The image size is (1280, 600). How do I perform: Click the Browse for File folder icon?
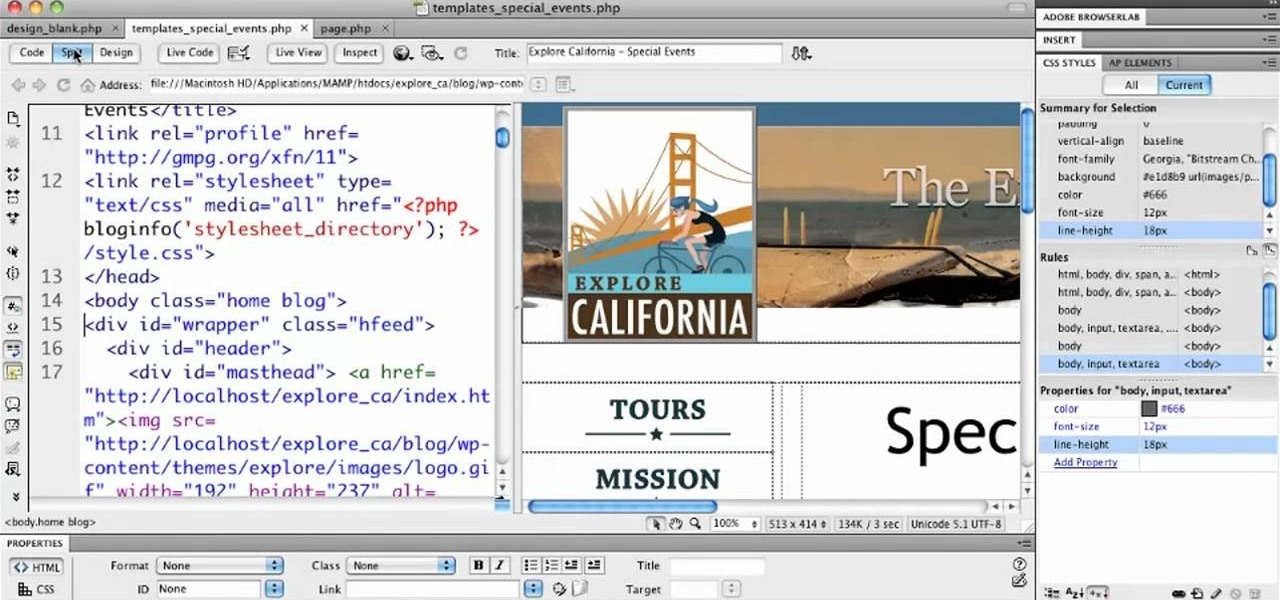coord(580,590)
